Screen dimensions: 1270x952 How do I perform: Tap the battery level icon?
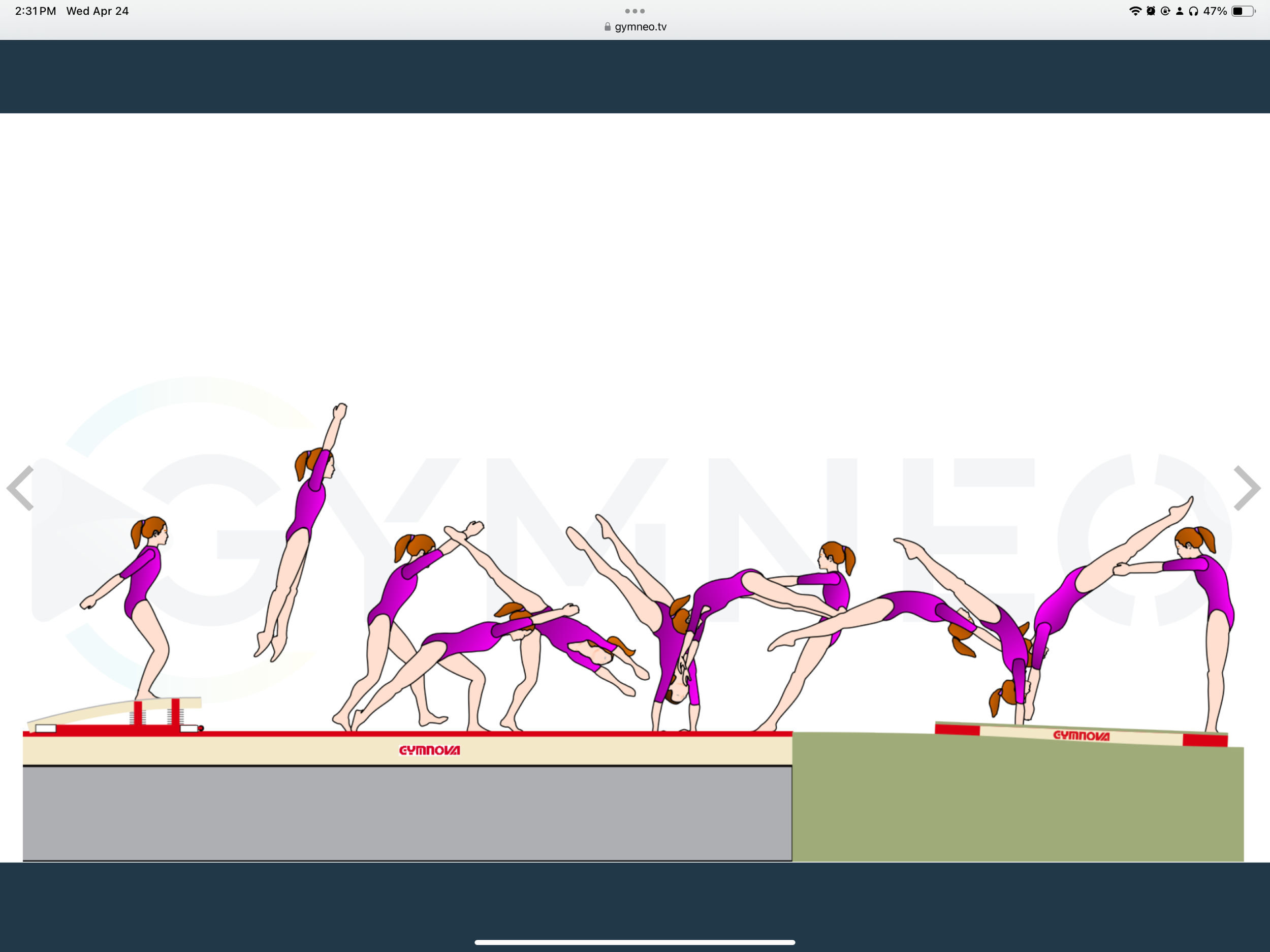pos(1243,11)
